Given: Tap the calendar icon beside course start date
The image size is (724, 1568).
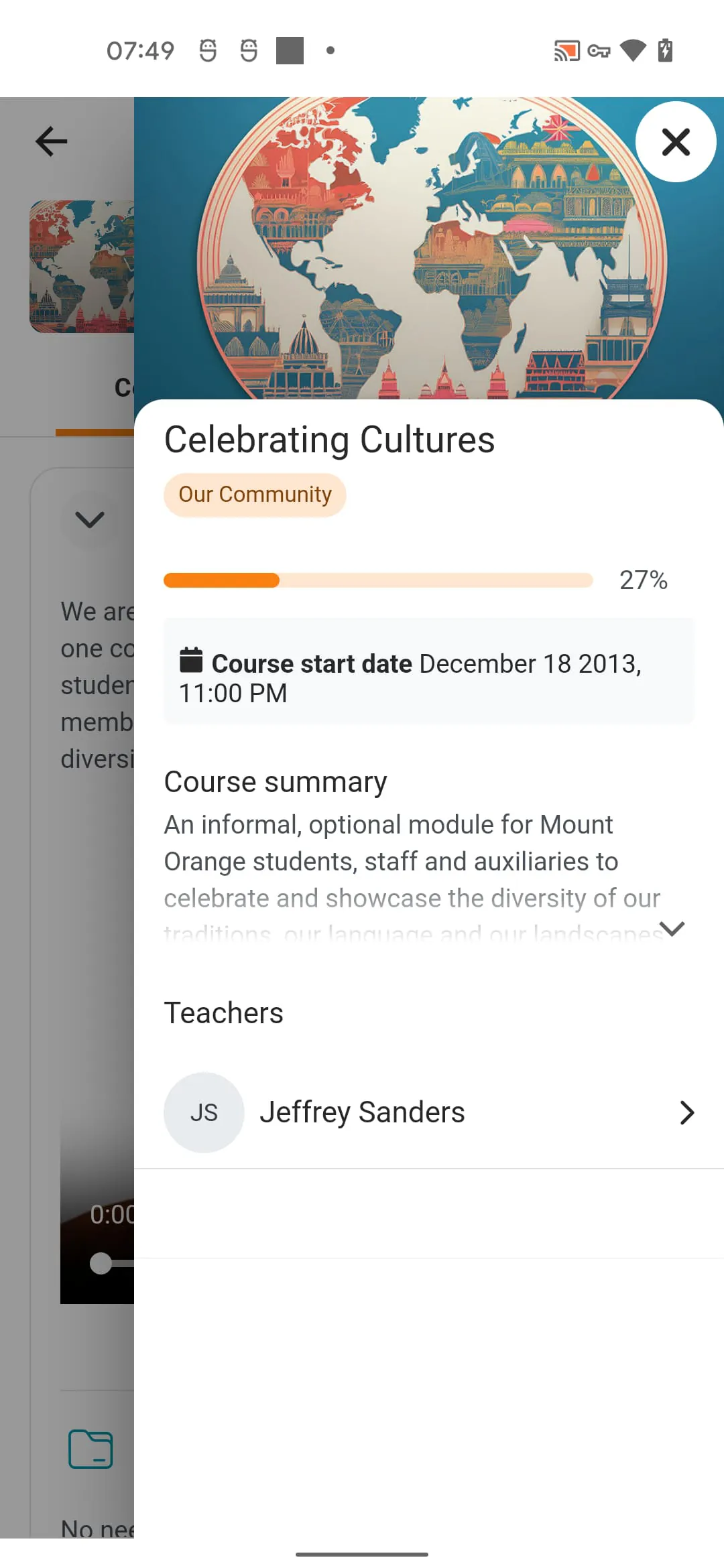Looking at the screenshot, I should (190, 662).
